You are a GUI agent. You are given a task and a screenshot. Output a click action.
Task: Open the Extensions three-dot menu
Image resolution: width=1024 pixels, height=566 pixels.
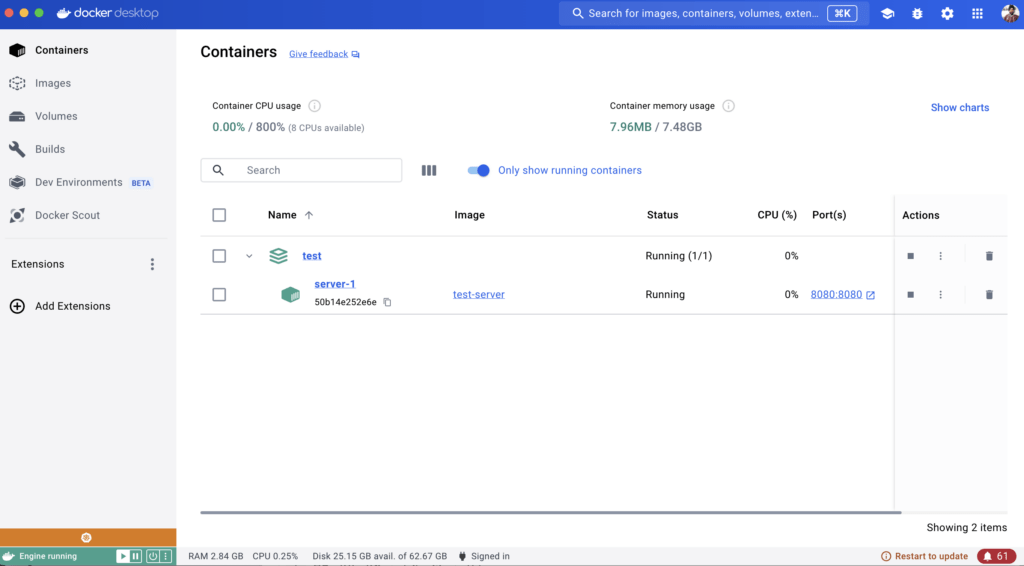[152, 264]
